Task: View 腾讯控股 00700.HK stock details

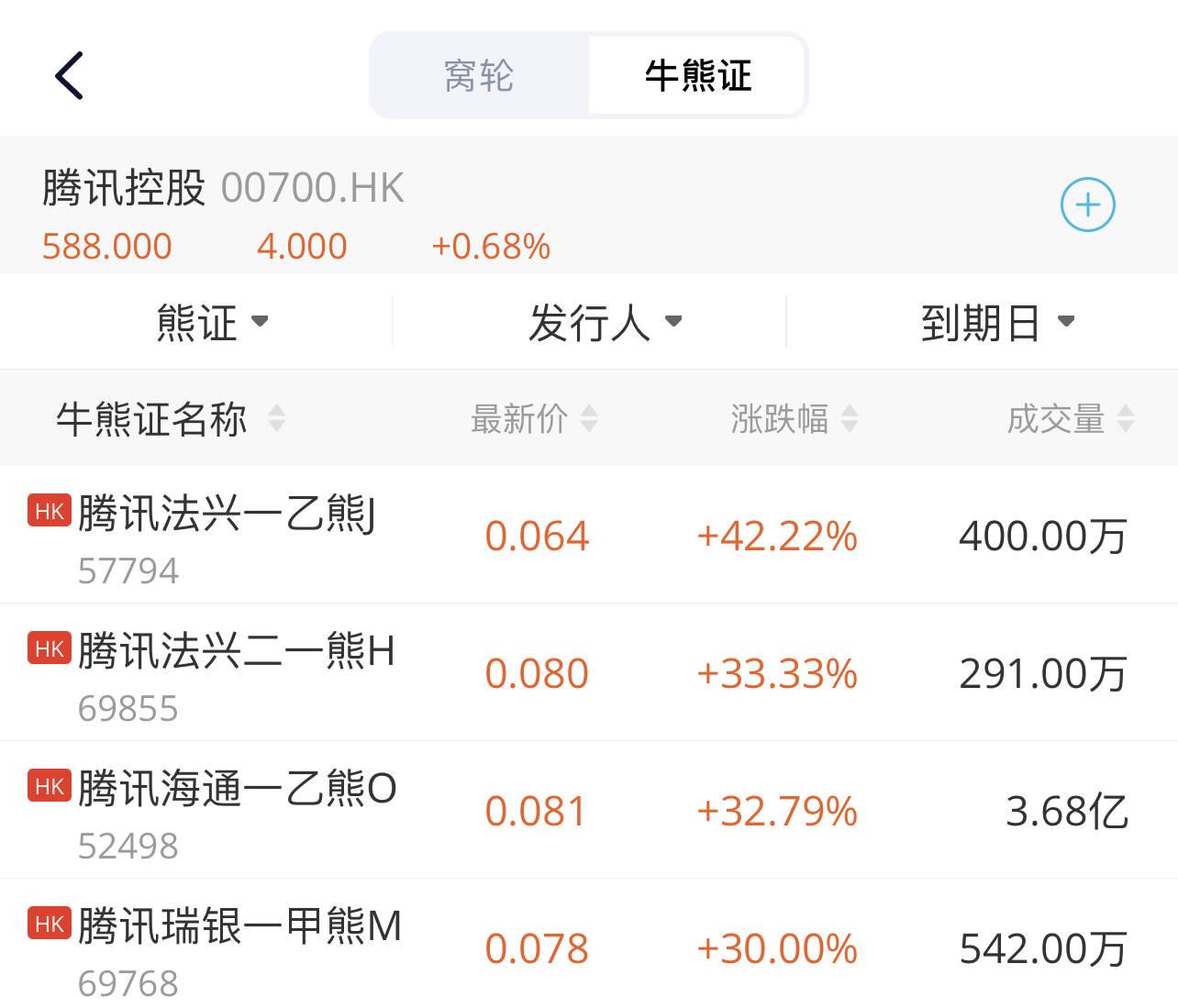Action: tap(223, 188)
